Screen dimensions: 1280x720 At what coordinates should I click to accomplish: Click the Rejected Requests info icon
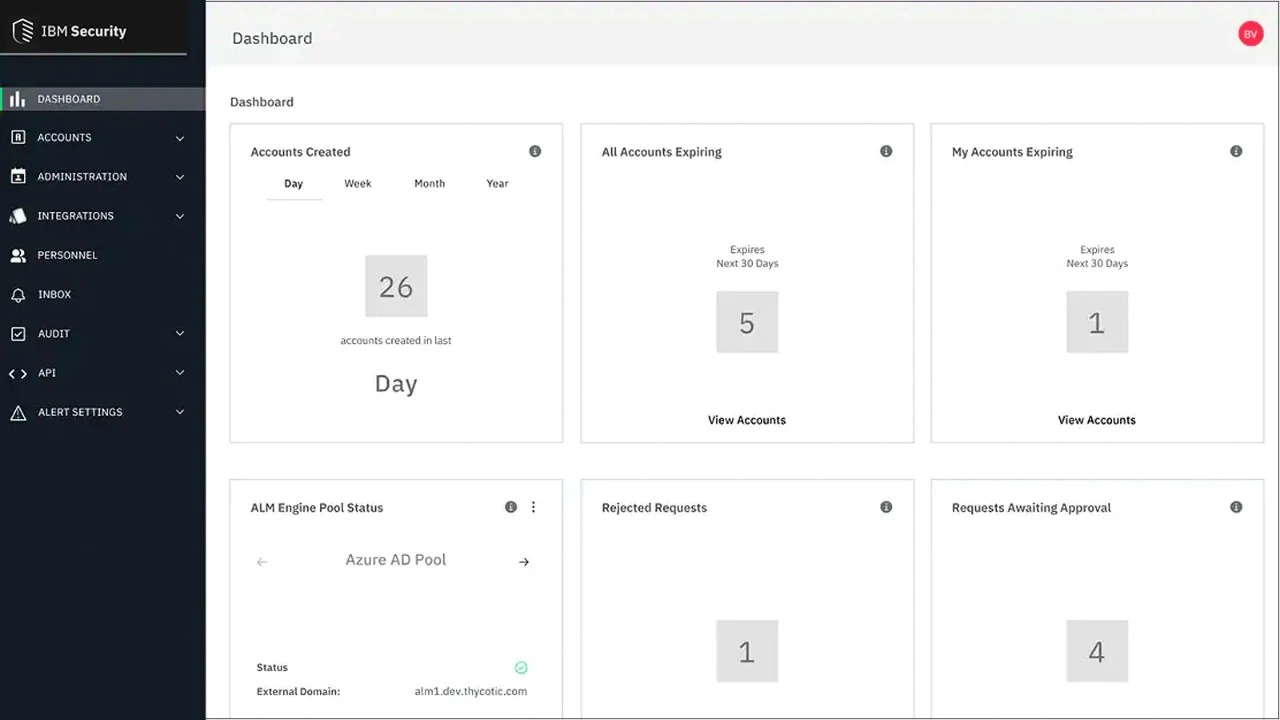pos(886,507)
